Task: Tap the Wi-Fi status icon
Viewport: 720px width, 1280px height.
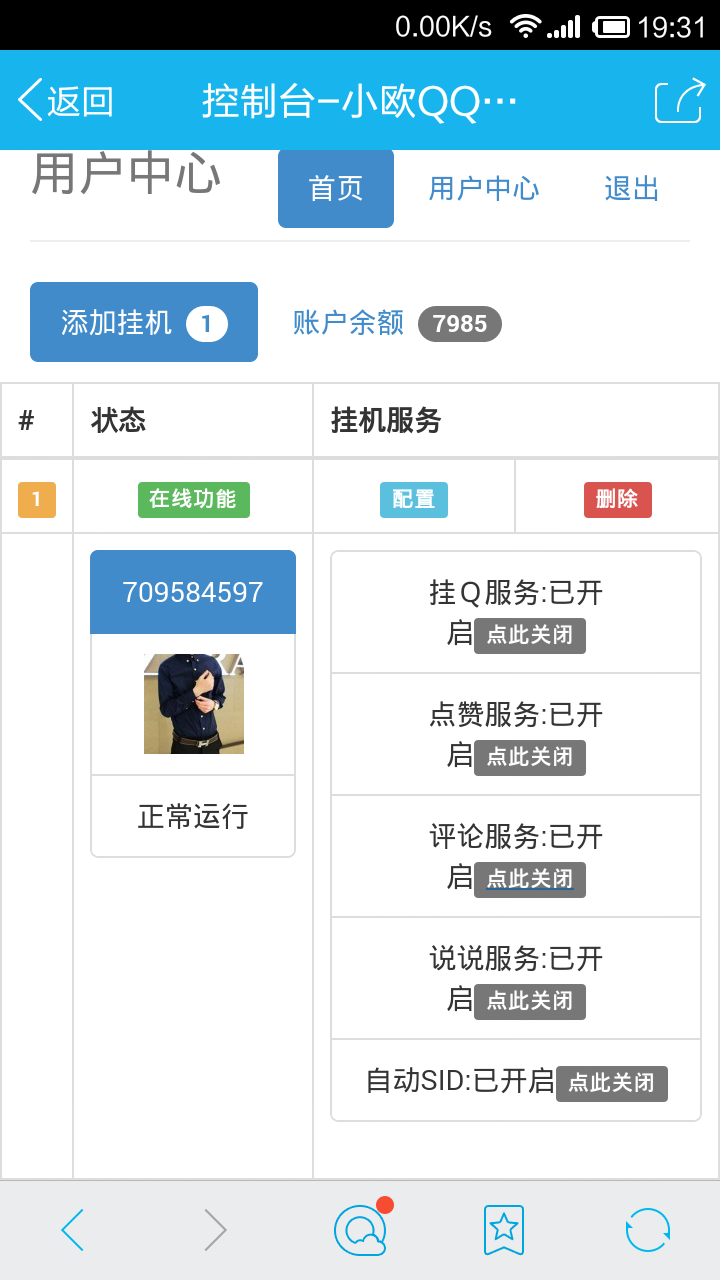Action: point(524,27)
